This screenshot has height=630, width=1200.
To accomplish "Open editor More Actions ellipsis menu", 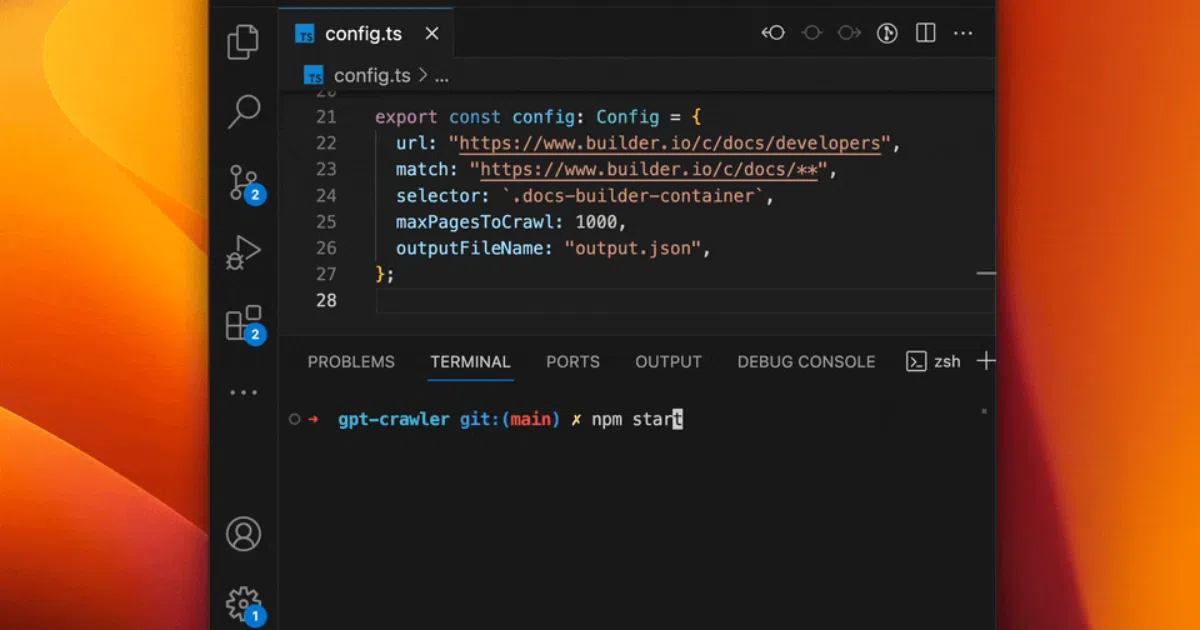I will click(x=963, y=33).
